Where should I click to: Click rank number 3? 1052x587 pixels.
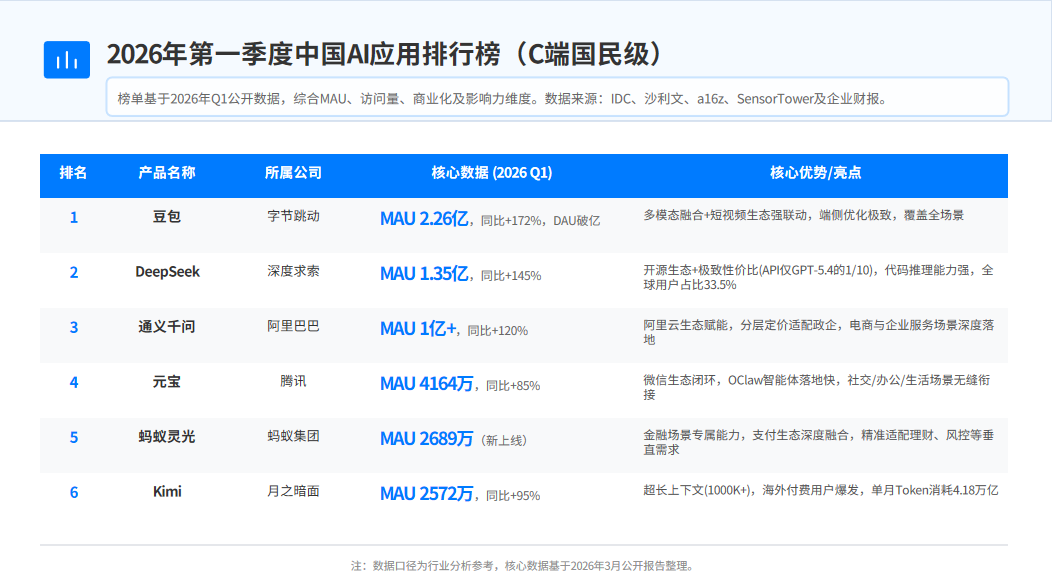(74, 327)
